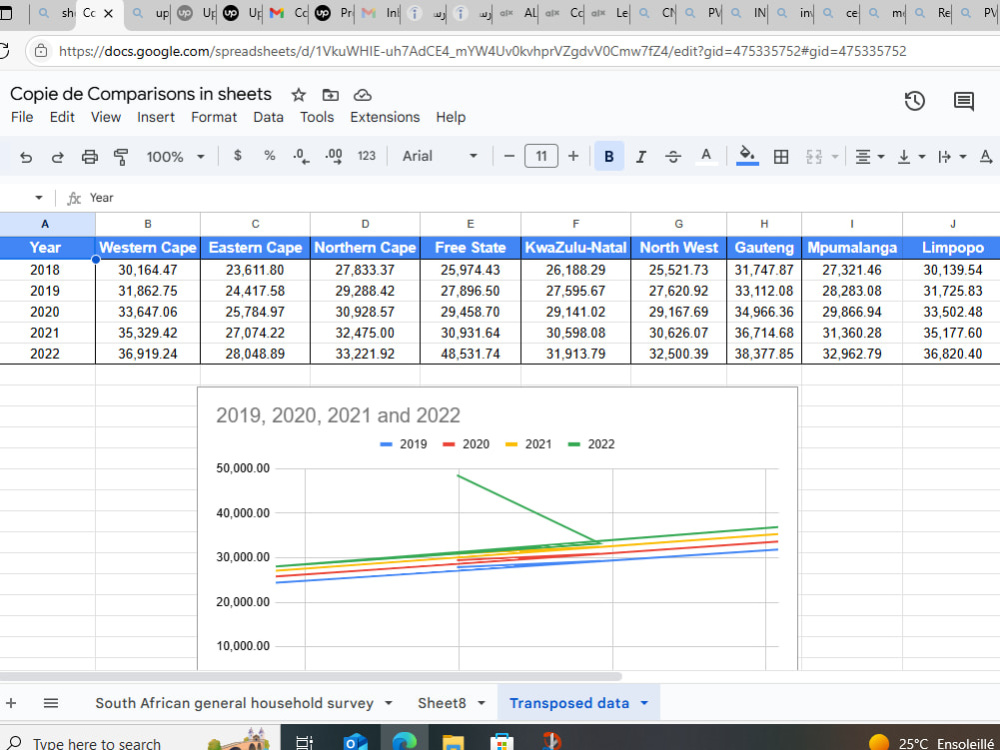Click the Format as currency icon

[x=237, y=156]
